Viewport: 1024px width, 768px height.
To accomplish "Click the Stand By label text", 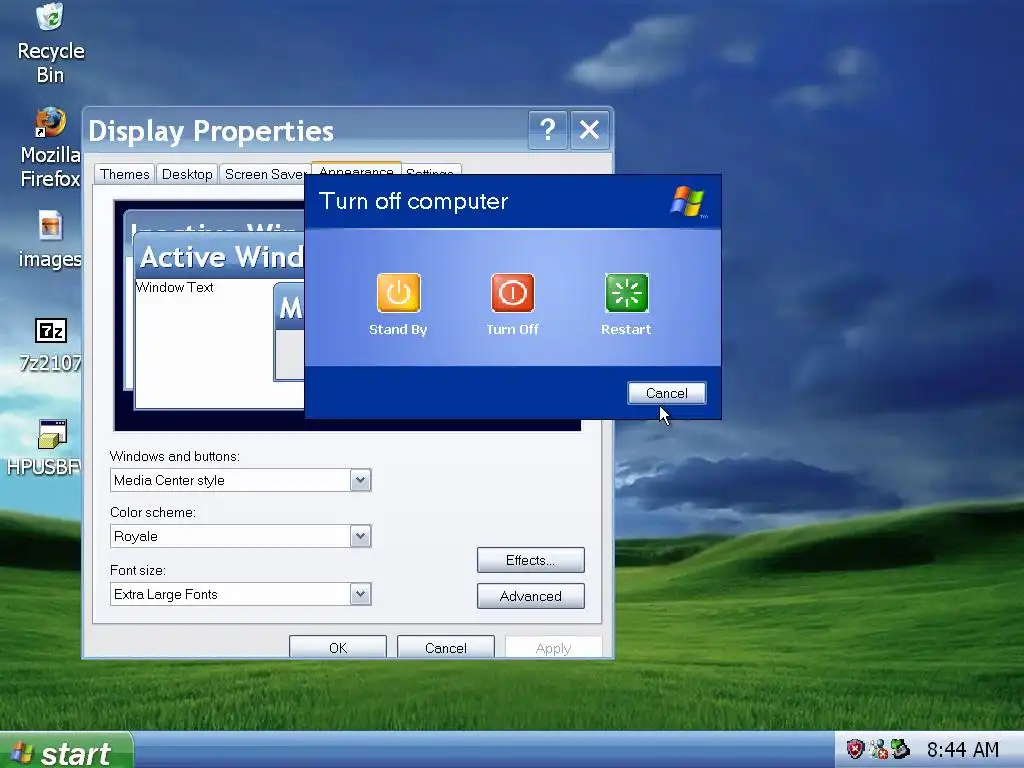I will coord(398,329).
